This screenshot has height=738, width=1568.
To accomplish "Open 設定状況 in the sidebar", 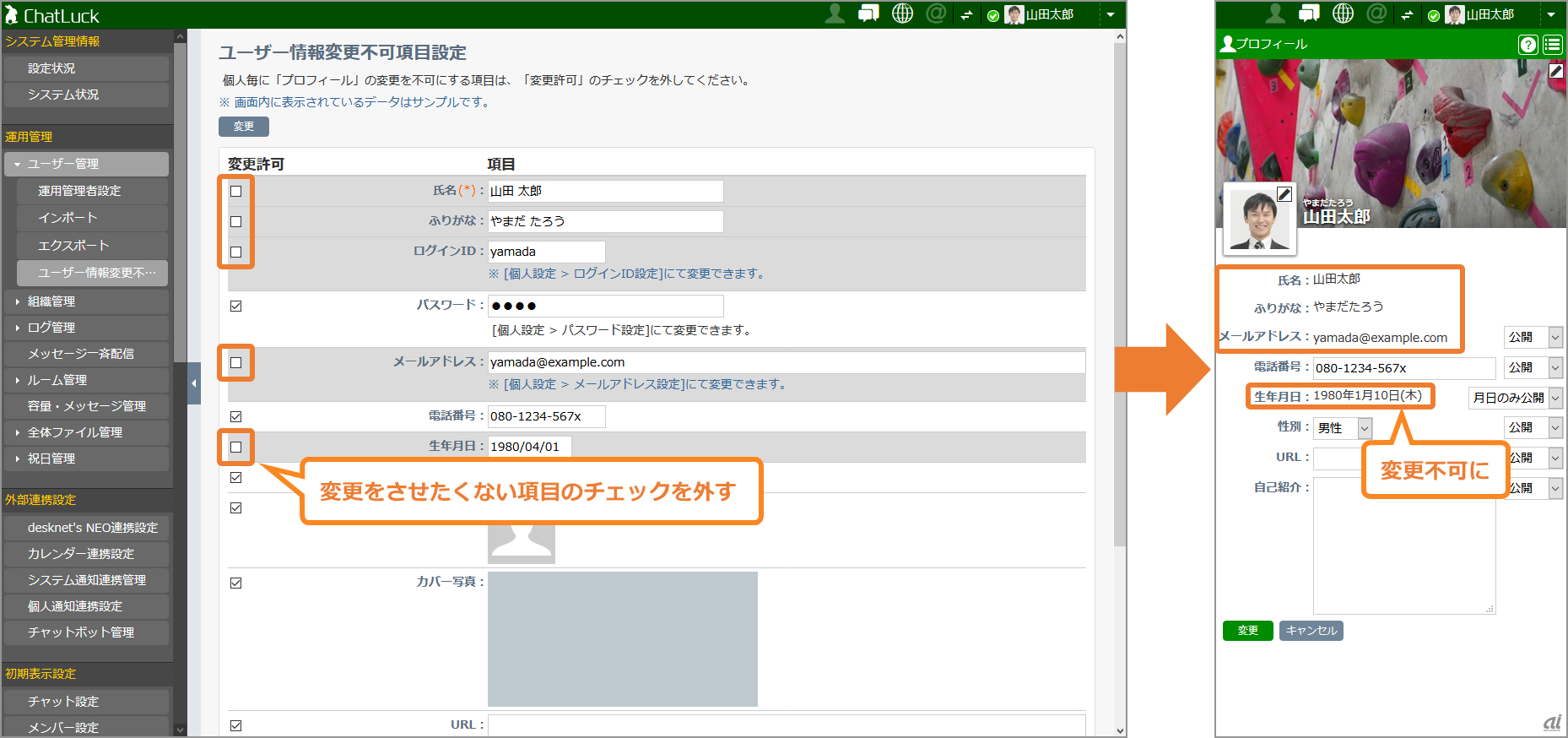I will (51, 68).
